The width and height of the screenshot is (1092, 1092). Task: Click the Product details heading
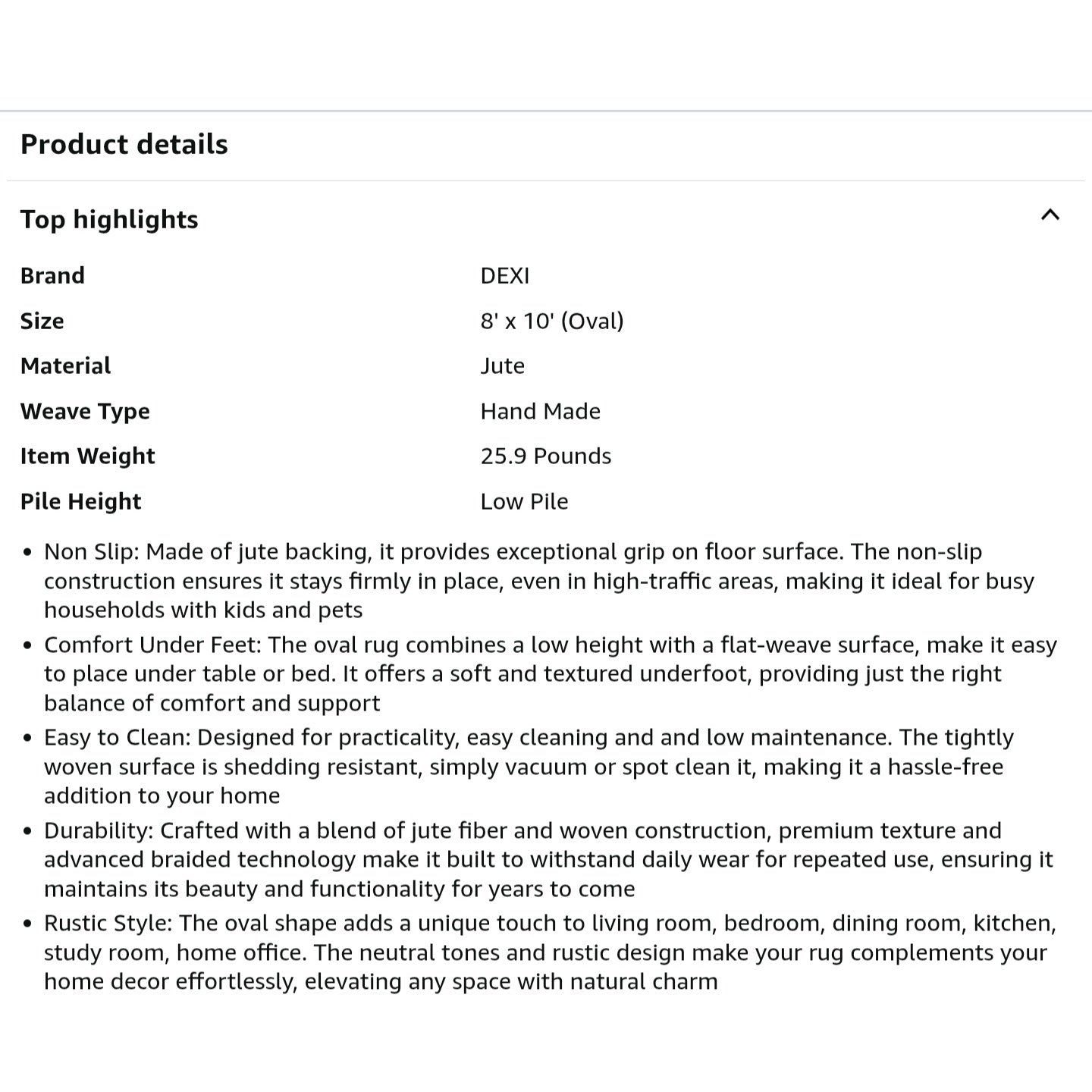(124, 144)
